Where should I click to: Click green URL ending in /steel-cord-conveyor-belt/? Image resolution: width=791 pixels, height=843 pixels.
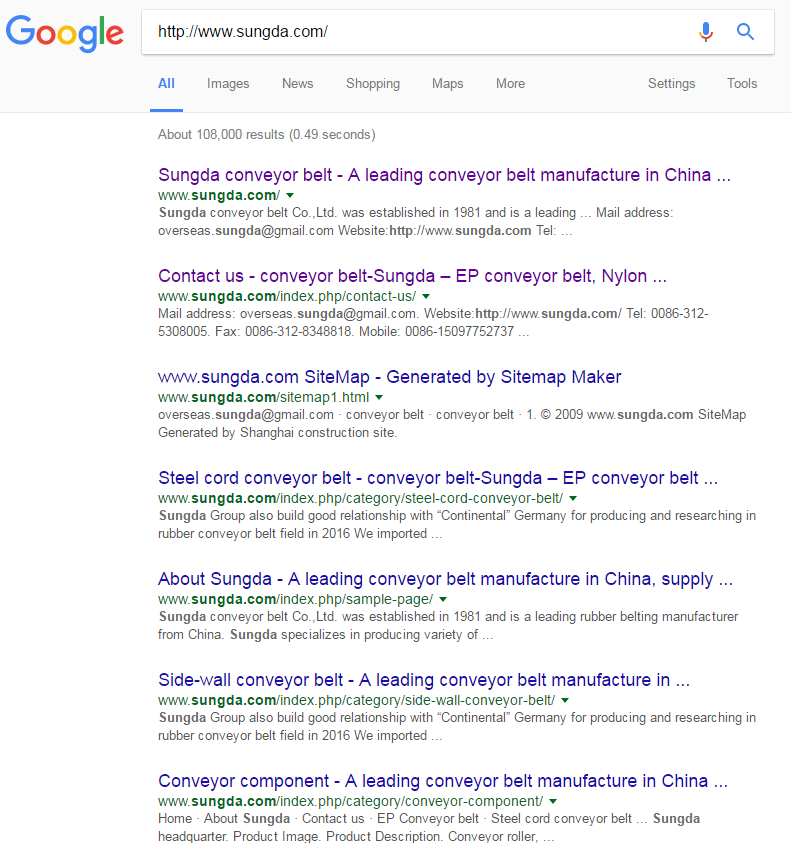[x=361, y=498]
